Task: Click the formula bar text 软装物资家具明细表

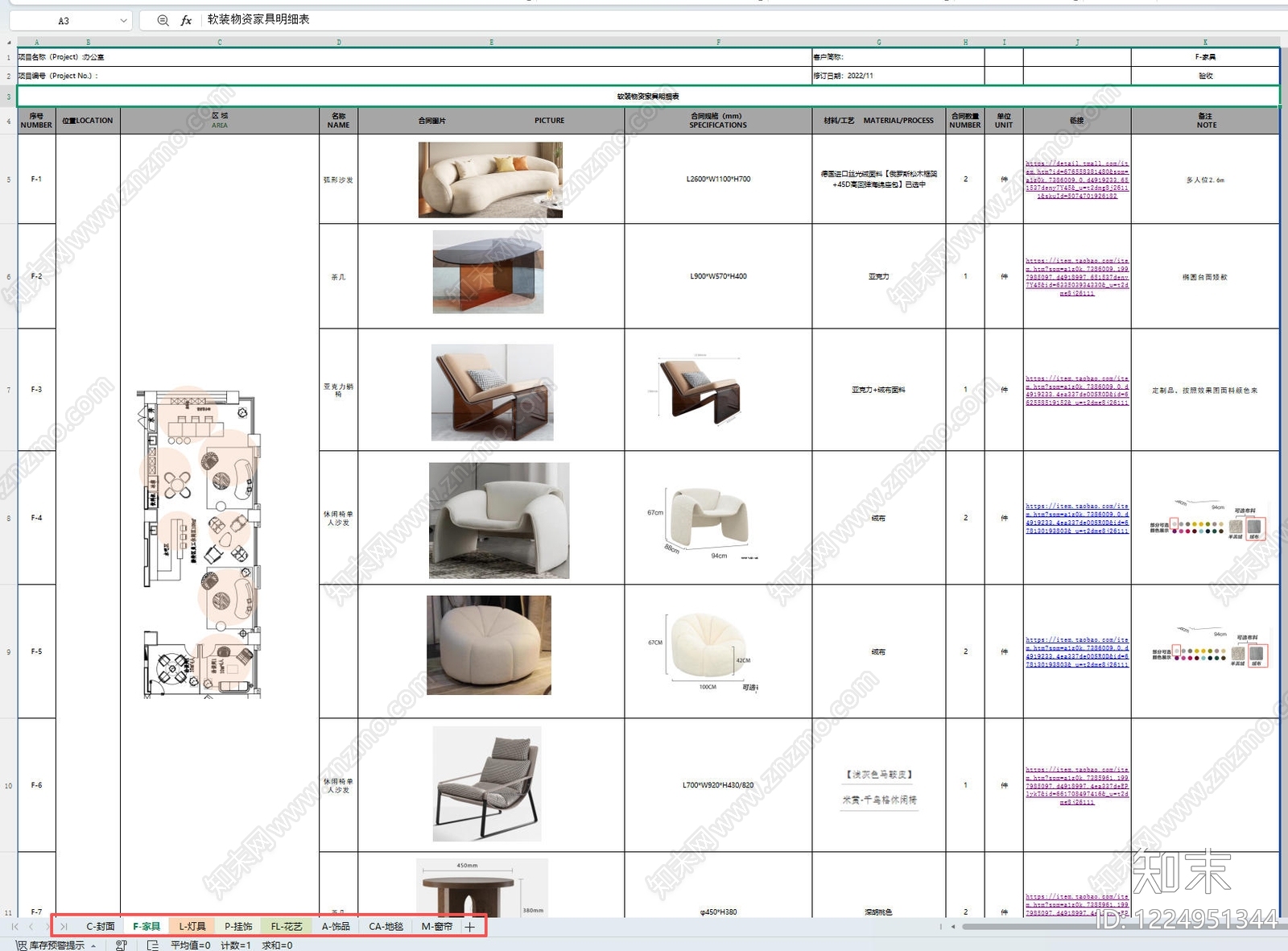Action: [258, 19]
